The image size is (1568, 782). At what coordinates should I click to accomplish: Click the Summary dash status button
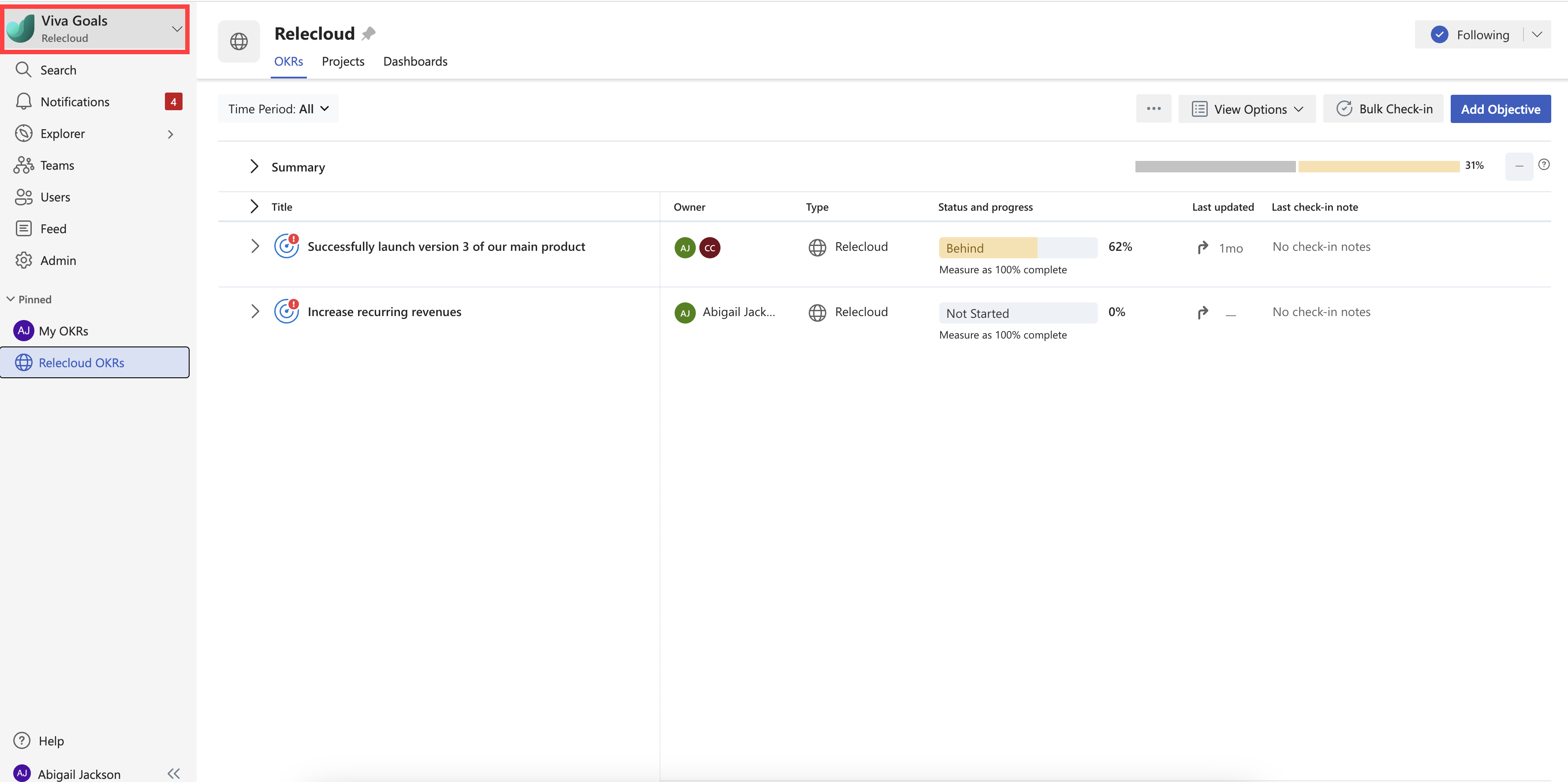coord(1519,166)
